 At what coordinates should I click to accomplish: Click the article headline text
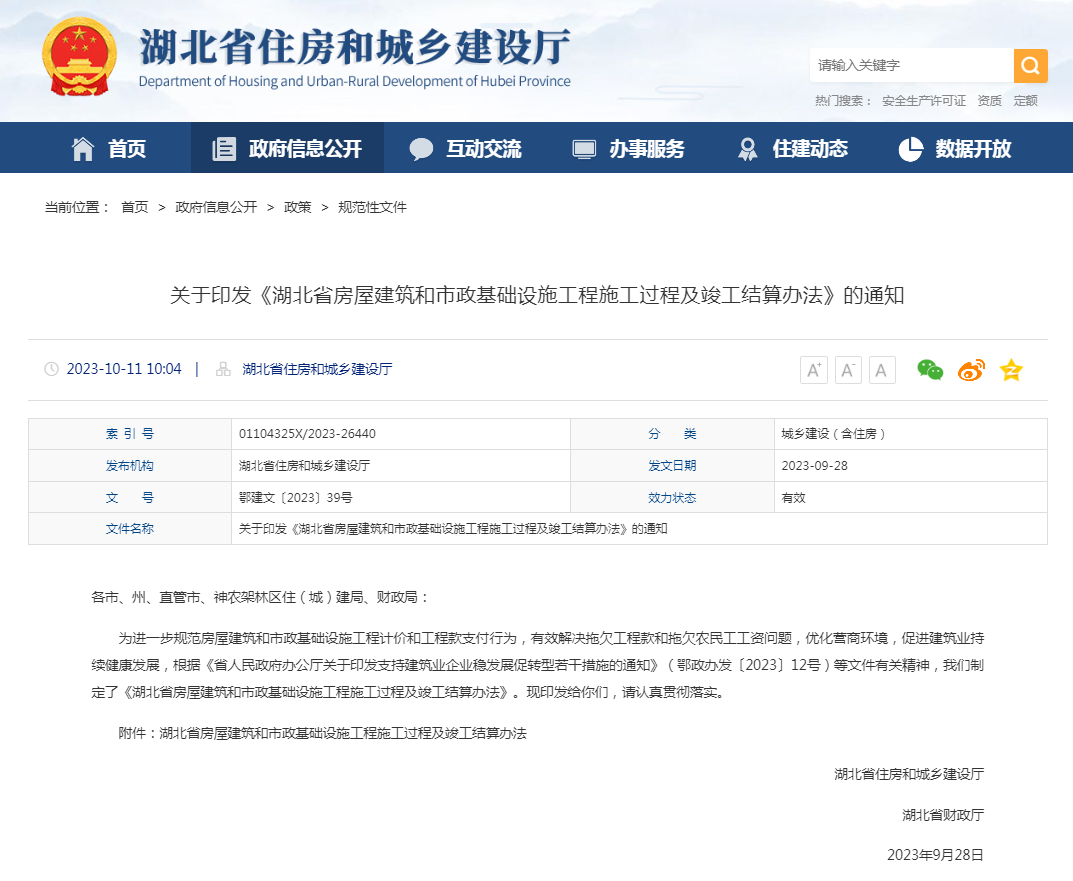[537, 295]
